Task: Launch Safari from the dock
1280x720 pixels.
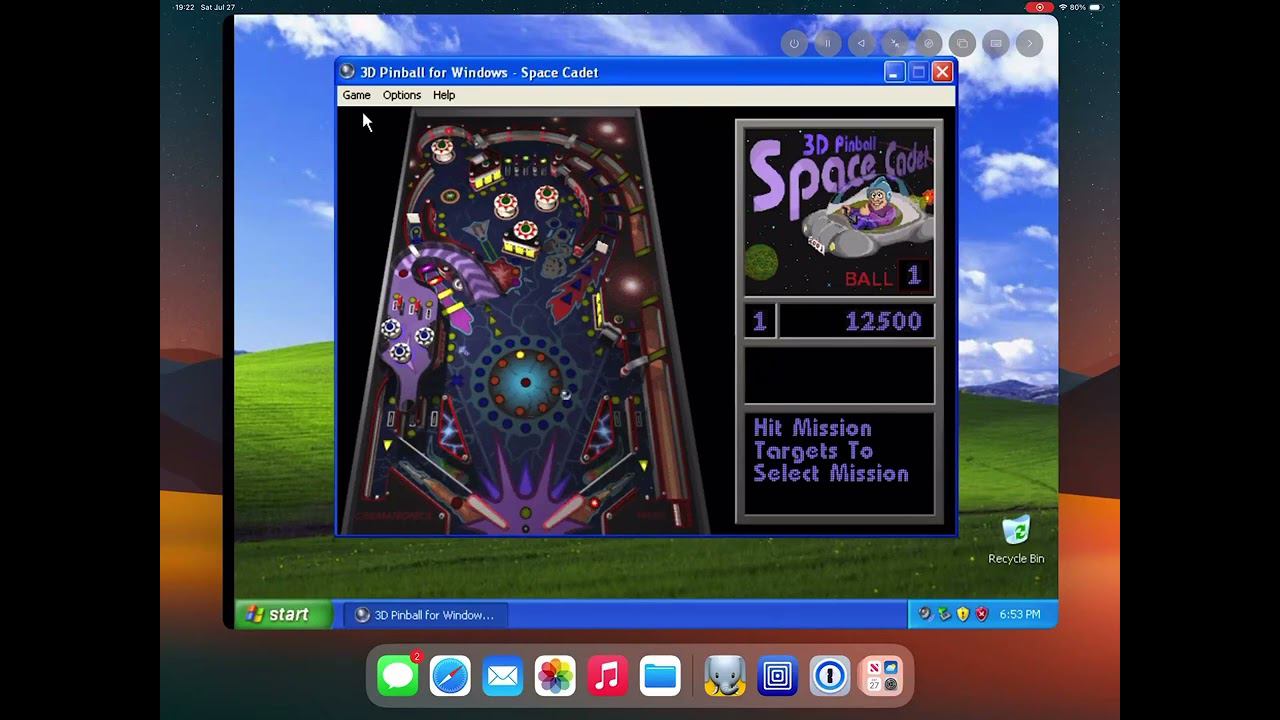Action: click(x=450, y=676)
